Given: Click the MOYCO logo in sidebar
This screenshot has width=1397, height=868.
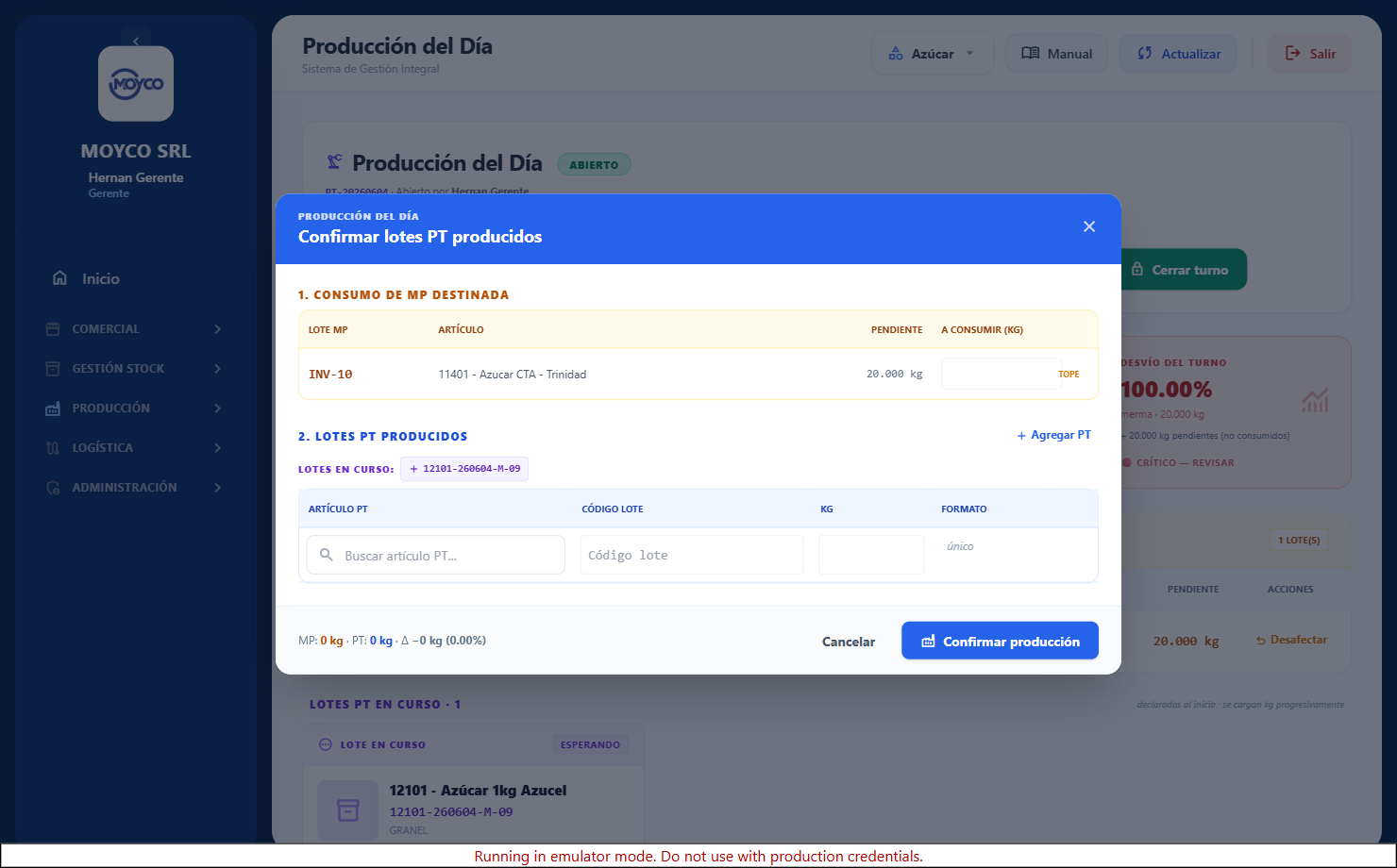Looking at the screenshot, I should point(136,84).
